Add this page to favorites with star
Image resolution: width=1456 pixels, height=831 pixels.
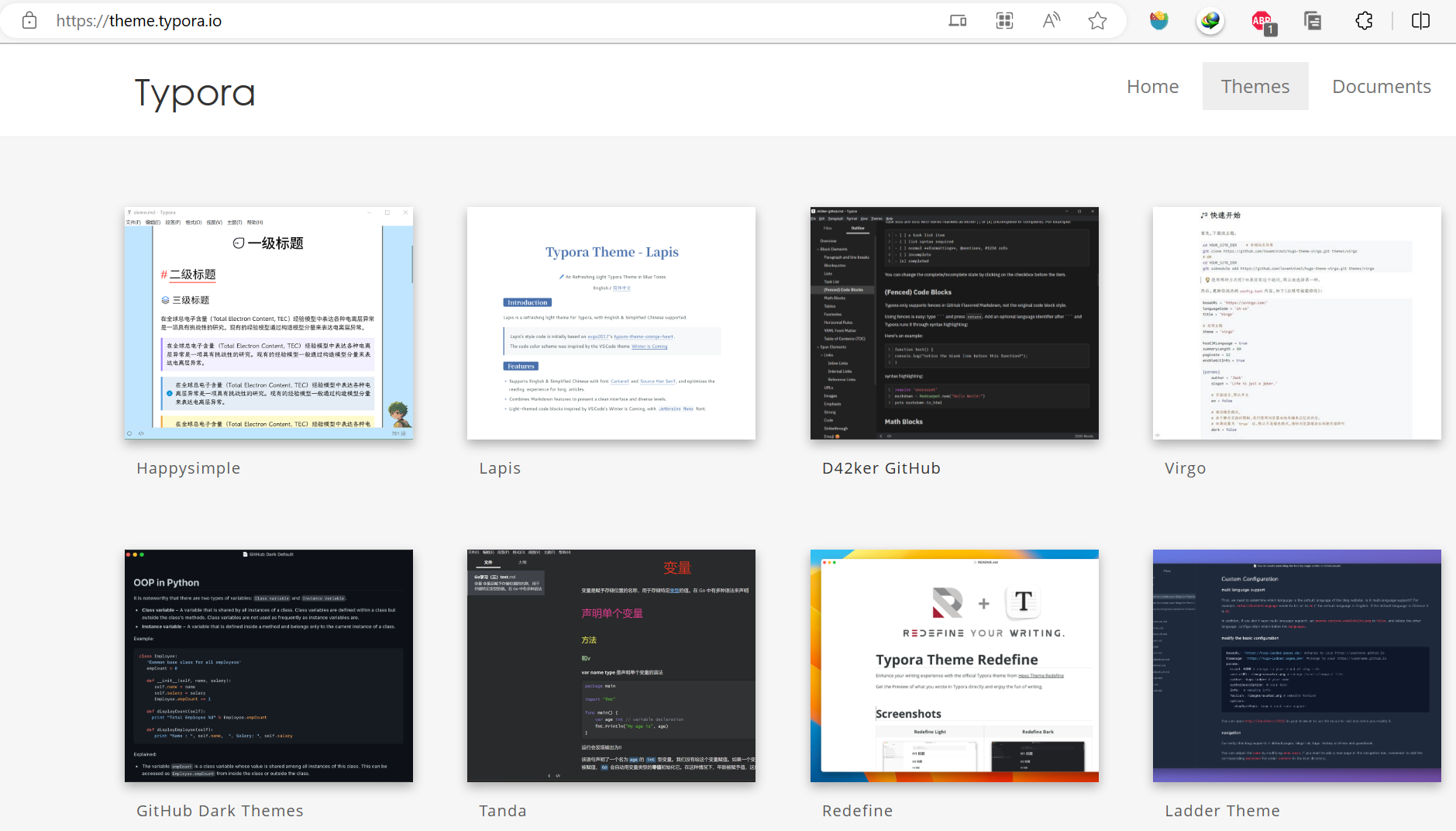pyautogui.click(x=1097, y=21)
